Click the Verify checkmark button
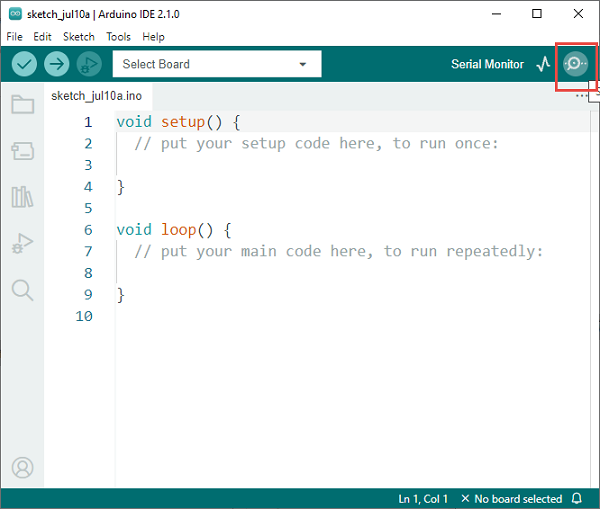Viewport: 600px width, 509px height. pyautogui.click(x=24, y=64)
